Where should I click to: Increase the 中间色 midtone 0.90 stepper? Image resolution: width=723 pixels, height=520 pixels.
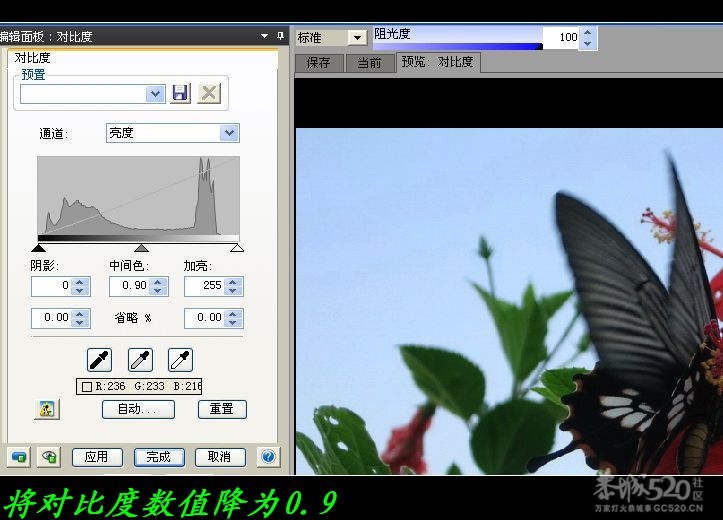(158, 282)
